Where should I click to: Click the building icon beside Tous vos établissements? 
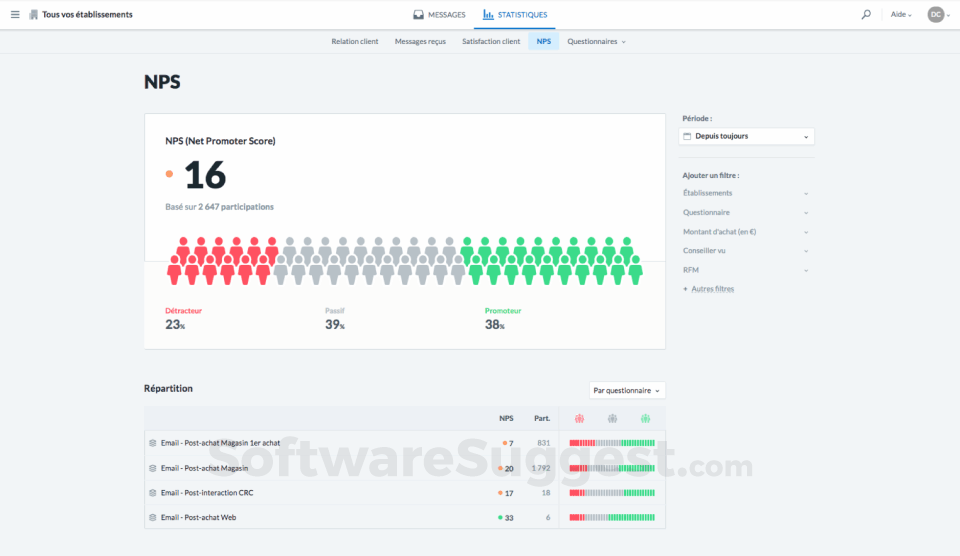33,14
